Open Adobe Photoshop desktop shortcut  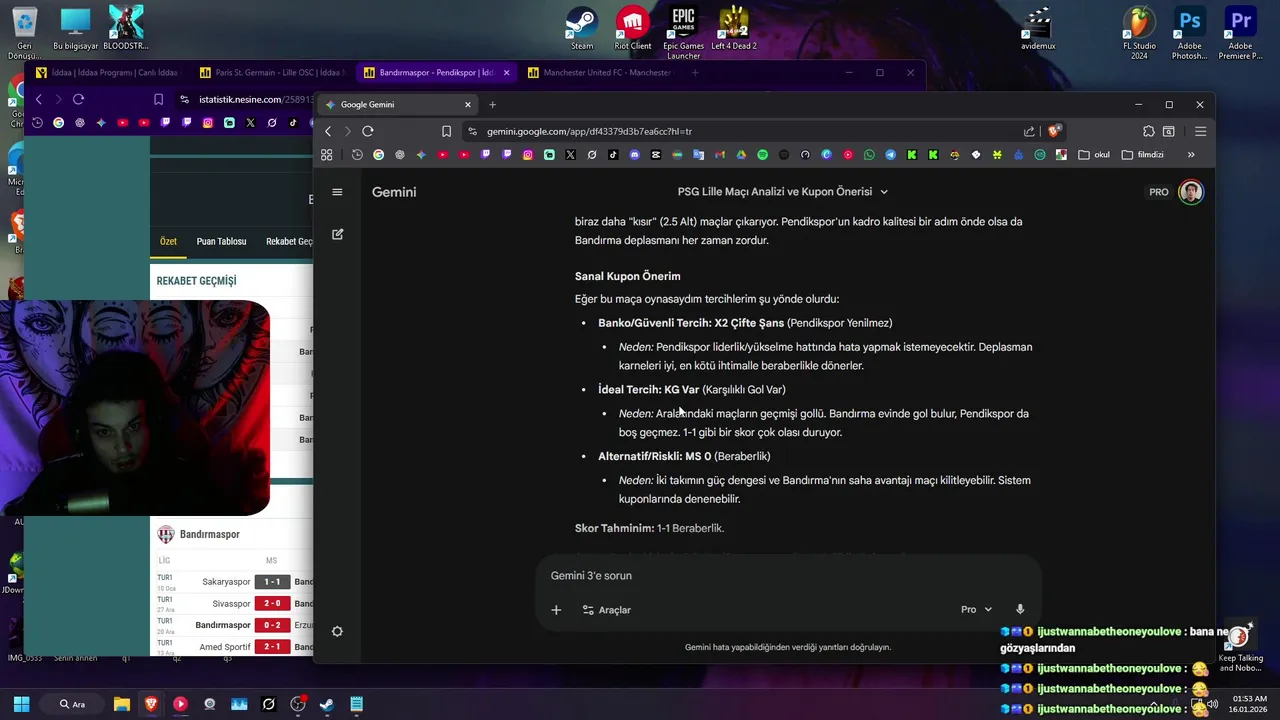1189,32
